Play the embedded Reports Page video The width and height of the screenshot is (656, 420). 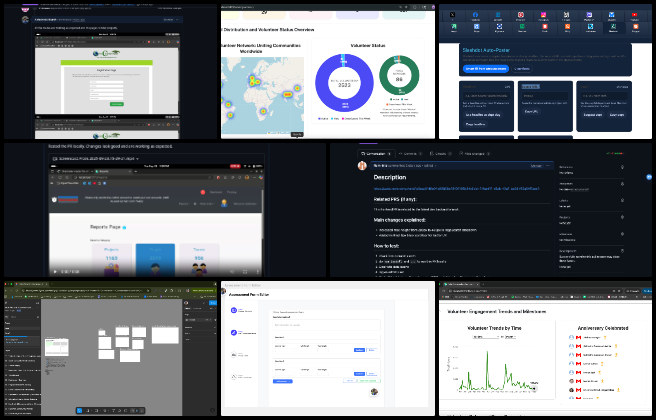coord(53,271)
